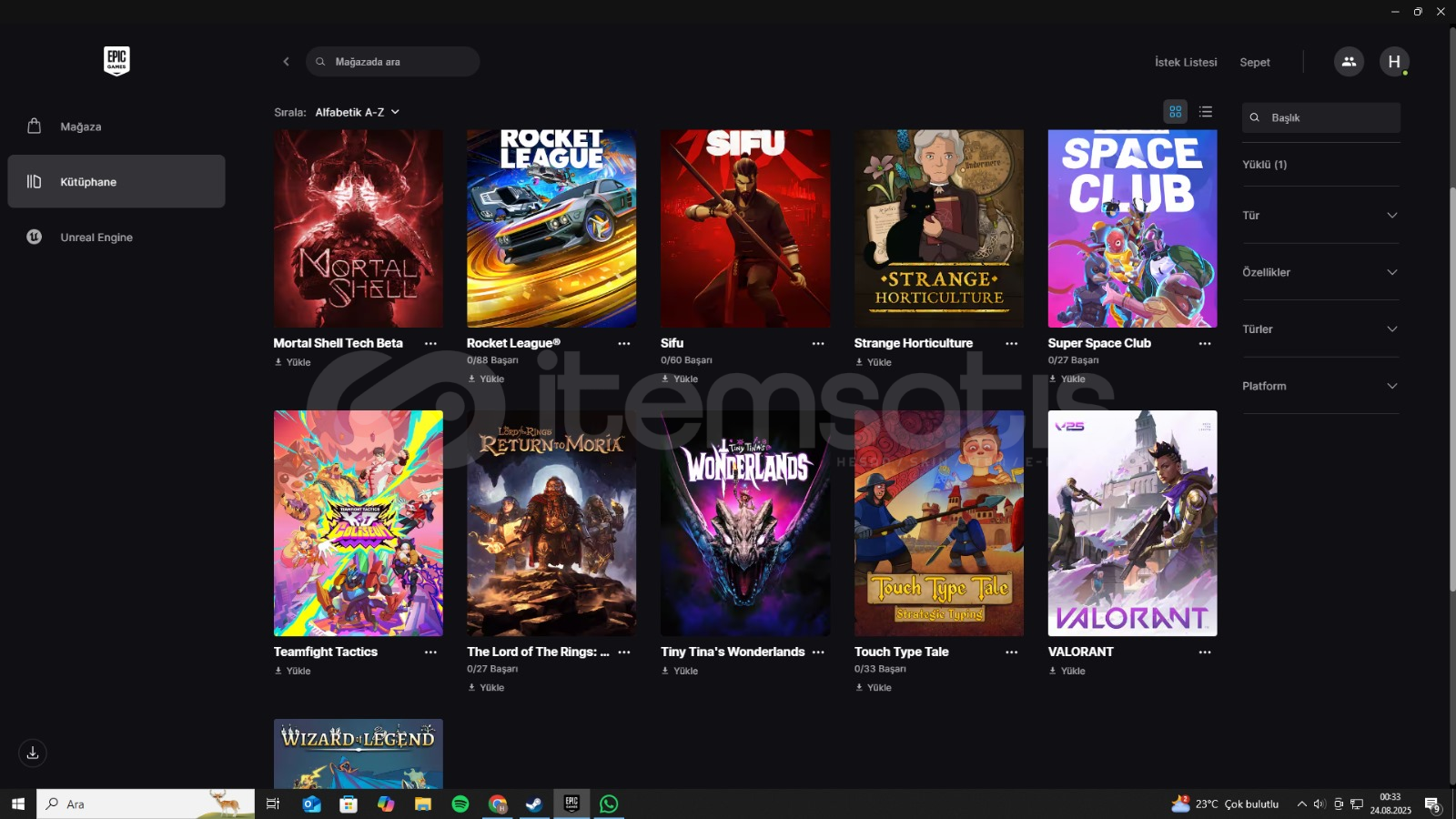Screen dimensions: 1456x819
Task: Open three-dot menu for Sifu
Action: click(x=818, y=344)
